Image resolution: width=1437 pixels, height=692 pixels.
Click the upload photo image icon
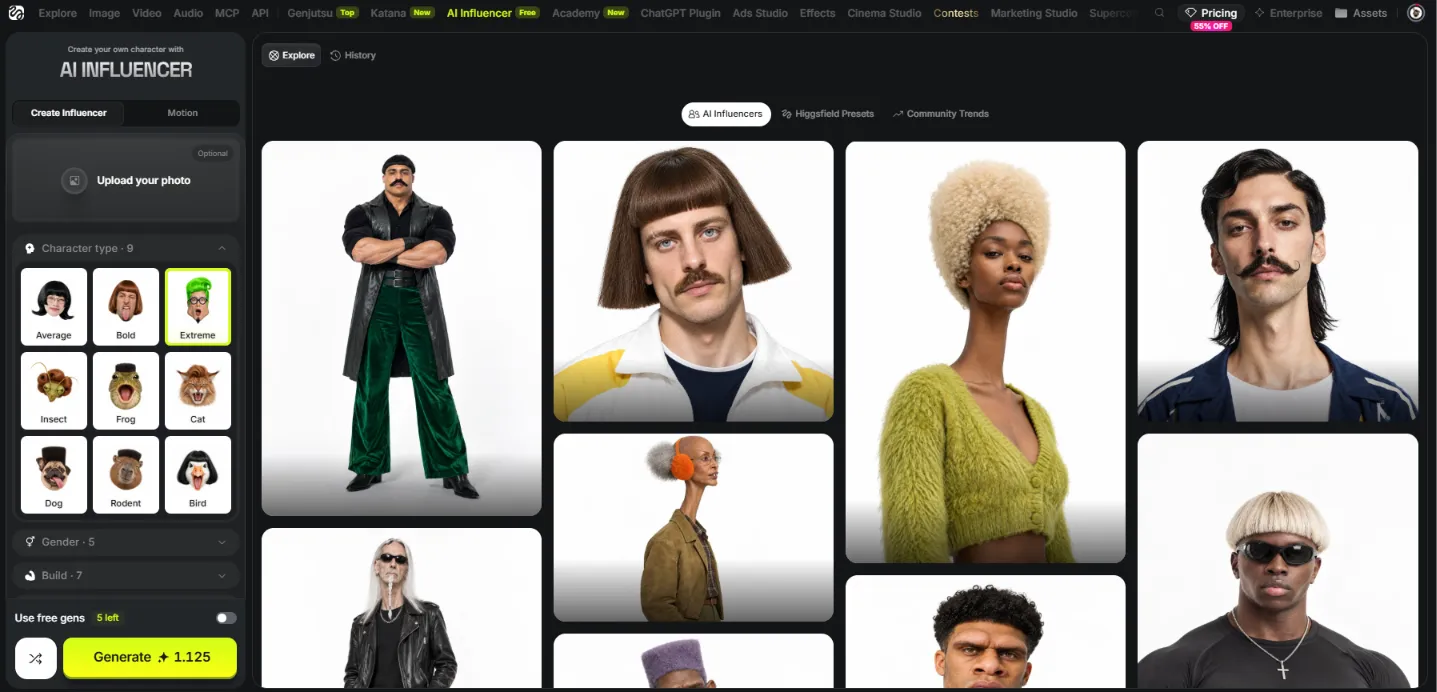[x=74, y=181]
